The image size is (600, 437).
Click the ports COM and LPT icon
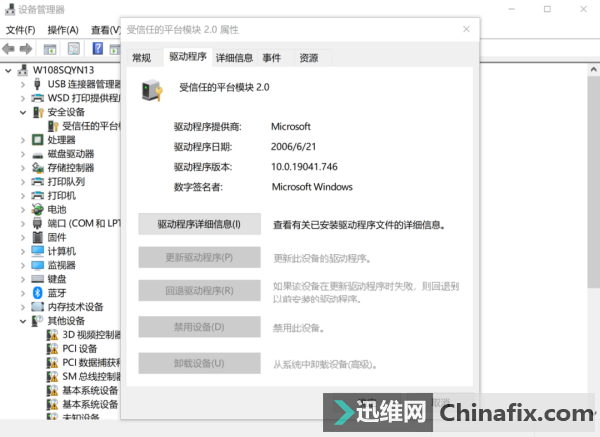point(37,223)
